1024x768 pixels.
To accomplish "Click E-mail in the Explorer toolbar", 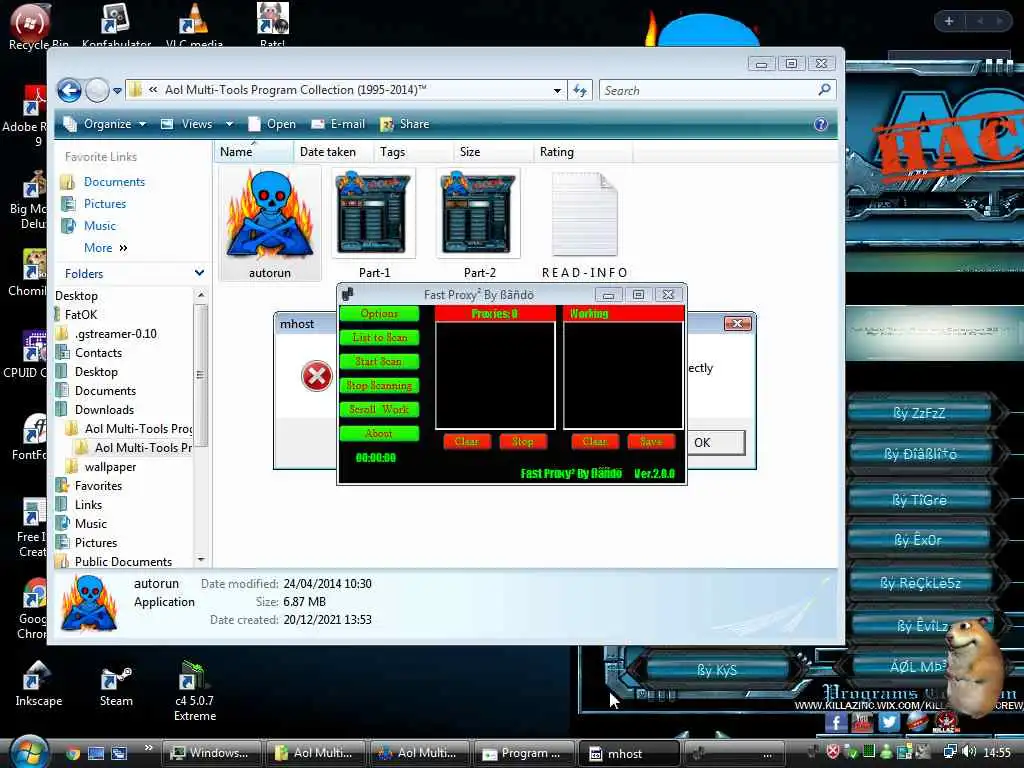I will [x=338, y=124].
